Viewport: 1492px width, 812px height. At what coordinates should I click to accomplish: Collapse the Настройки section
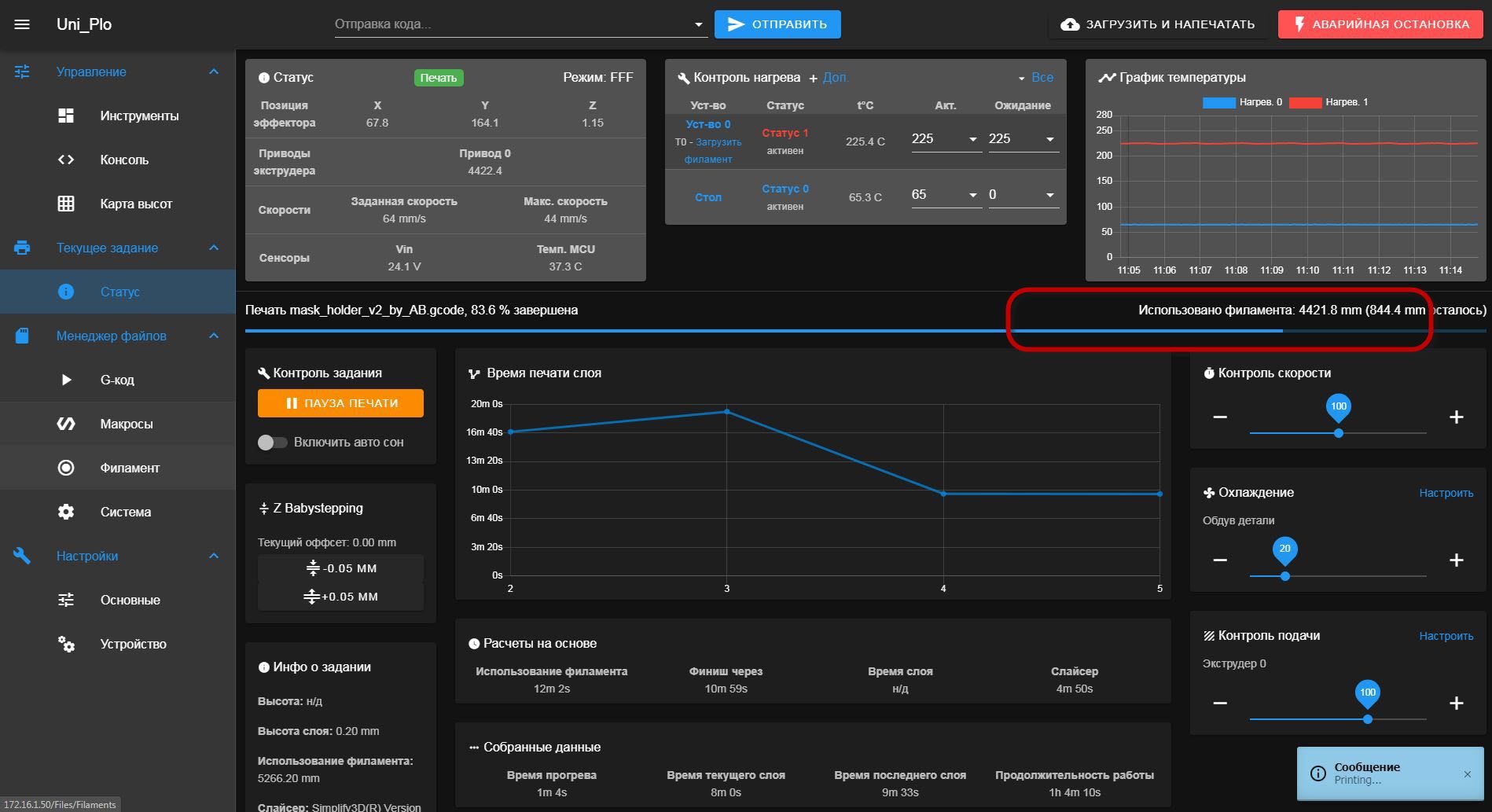click(x=214, y=556)
